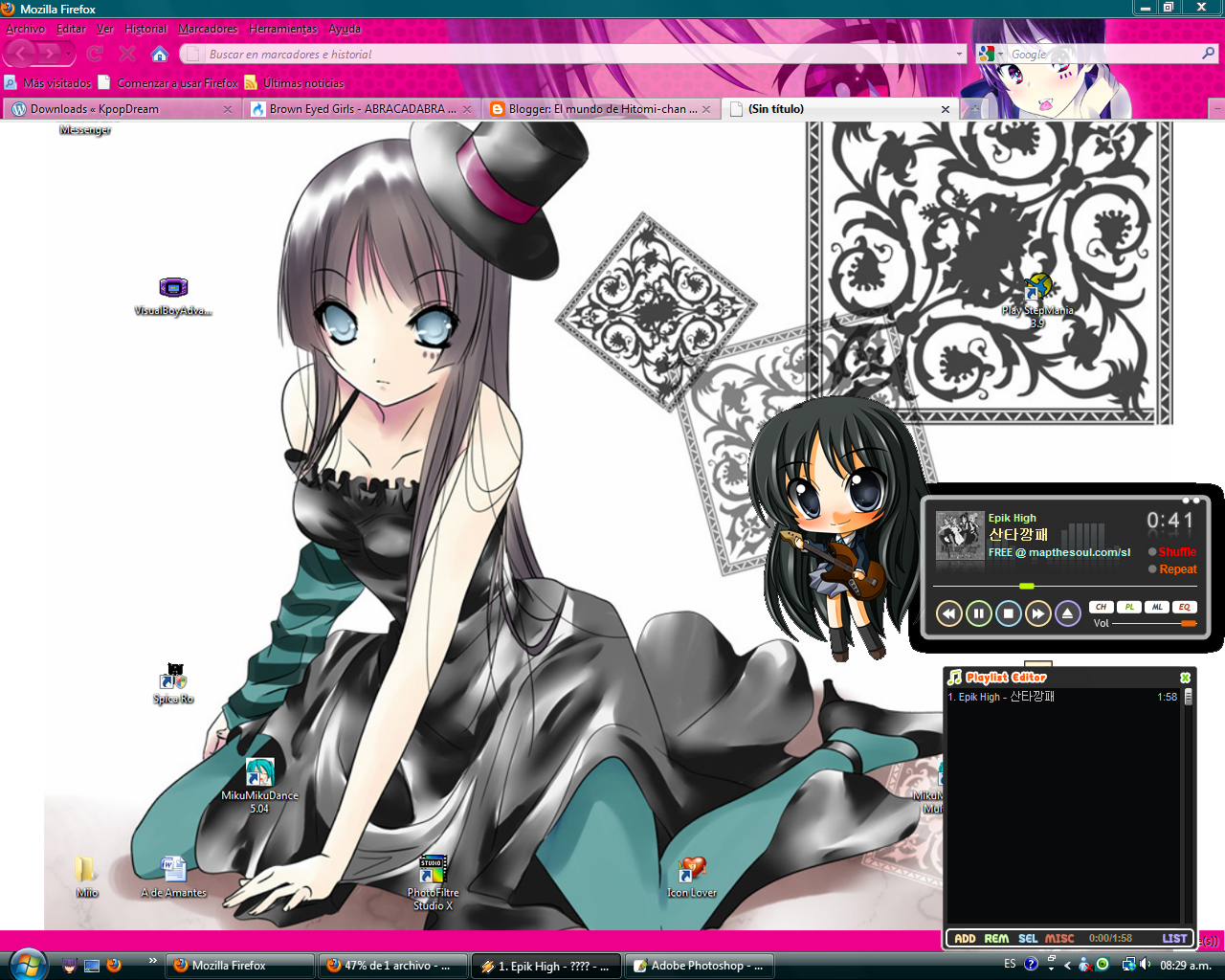The height and width of the screenshot is (980, 1225).
Task: Open the REM menu in Playlist Editor
Action: point(996,939)
